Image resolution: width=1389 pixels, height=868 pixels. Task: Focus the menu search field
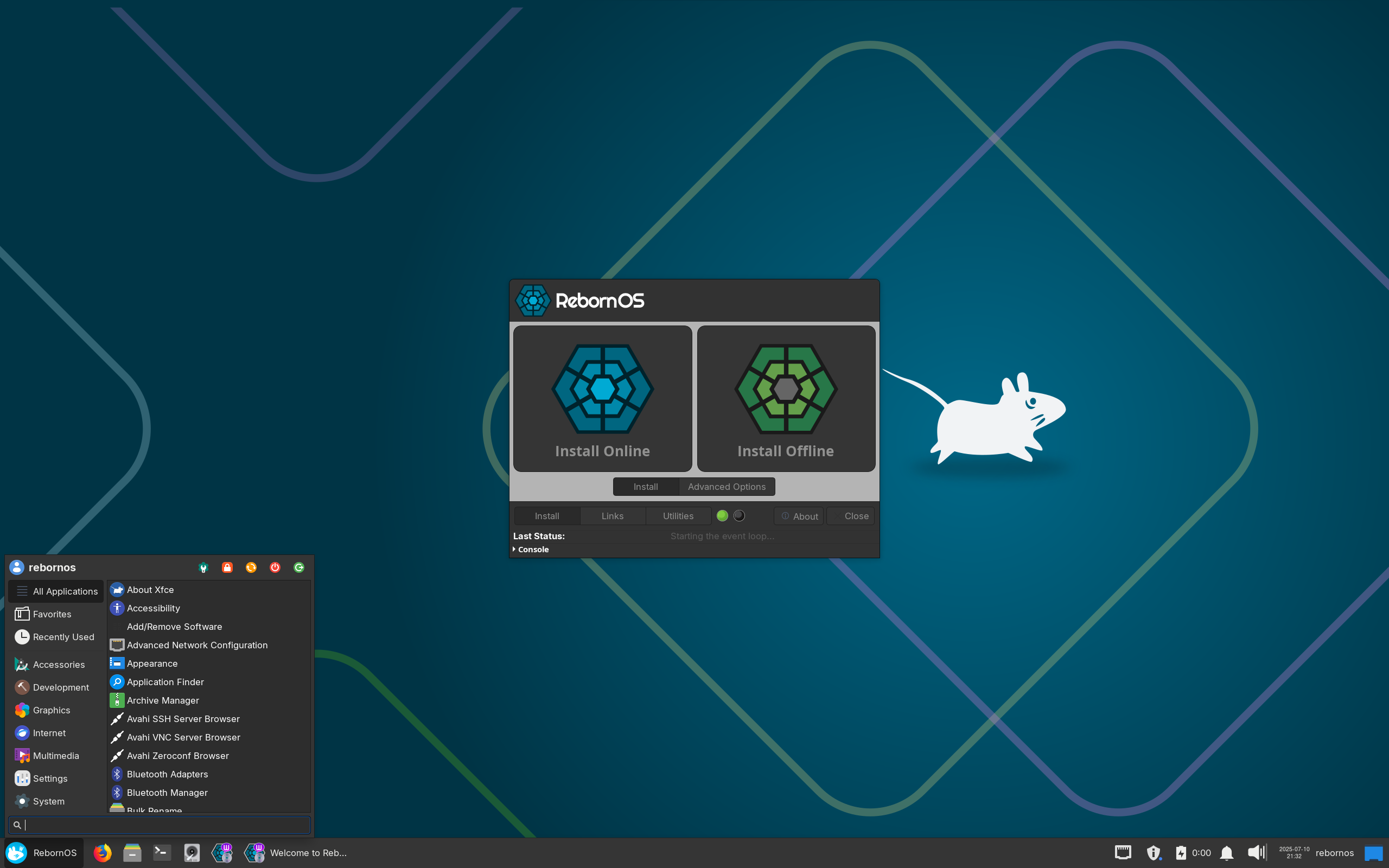tap(160, 825)
